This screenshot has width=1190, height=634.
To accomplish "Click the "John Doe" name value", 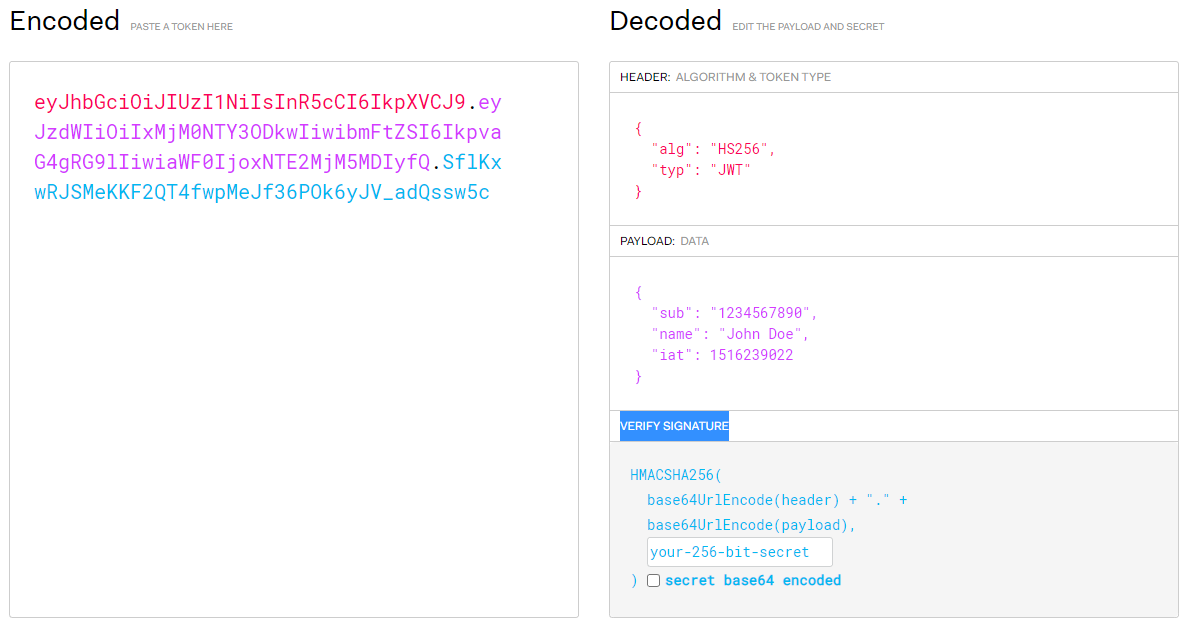I will coord(763,334).
